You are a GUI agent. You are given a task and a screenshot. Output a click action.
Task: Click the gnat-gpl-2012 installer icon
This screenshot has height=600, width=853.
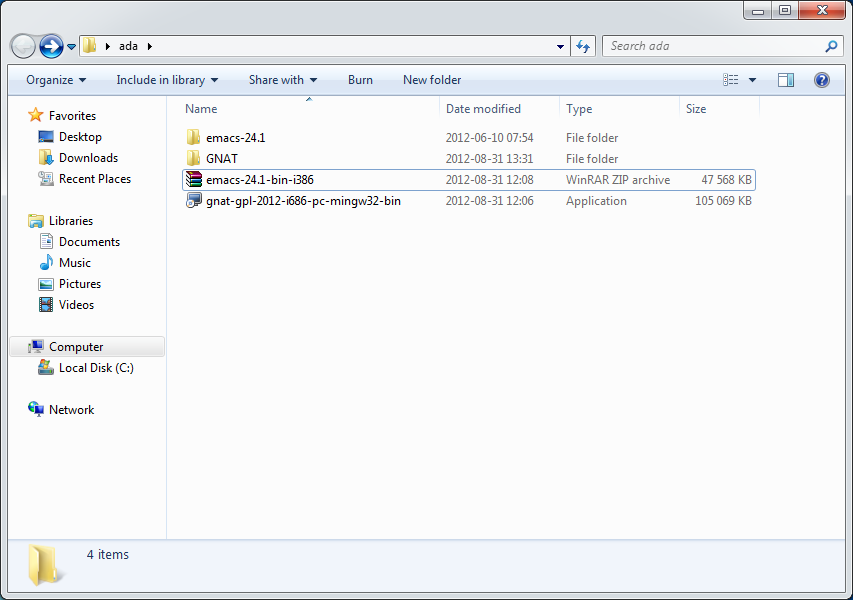click(x=194, y=200)
